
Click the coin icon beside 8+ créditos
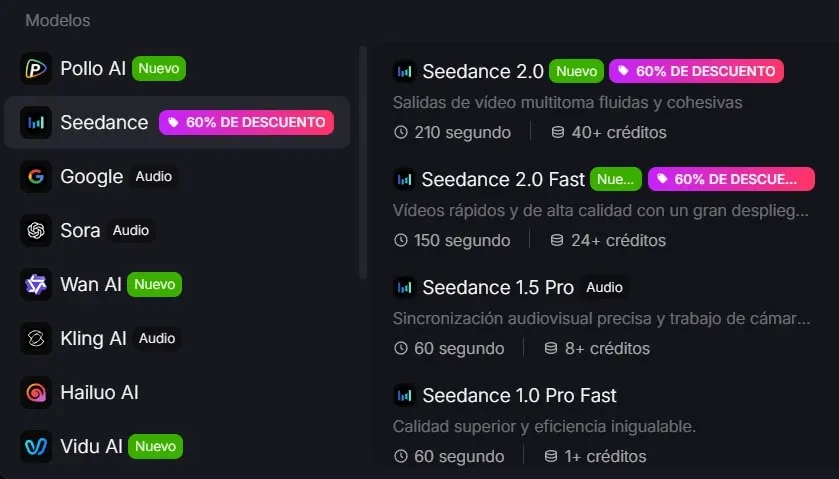click(x=551, y=348)
